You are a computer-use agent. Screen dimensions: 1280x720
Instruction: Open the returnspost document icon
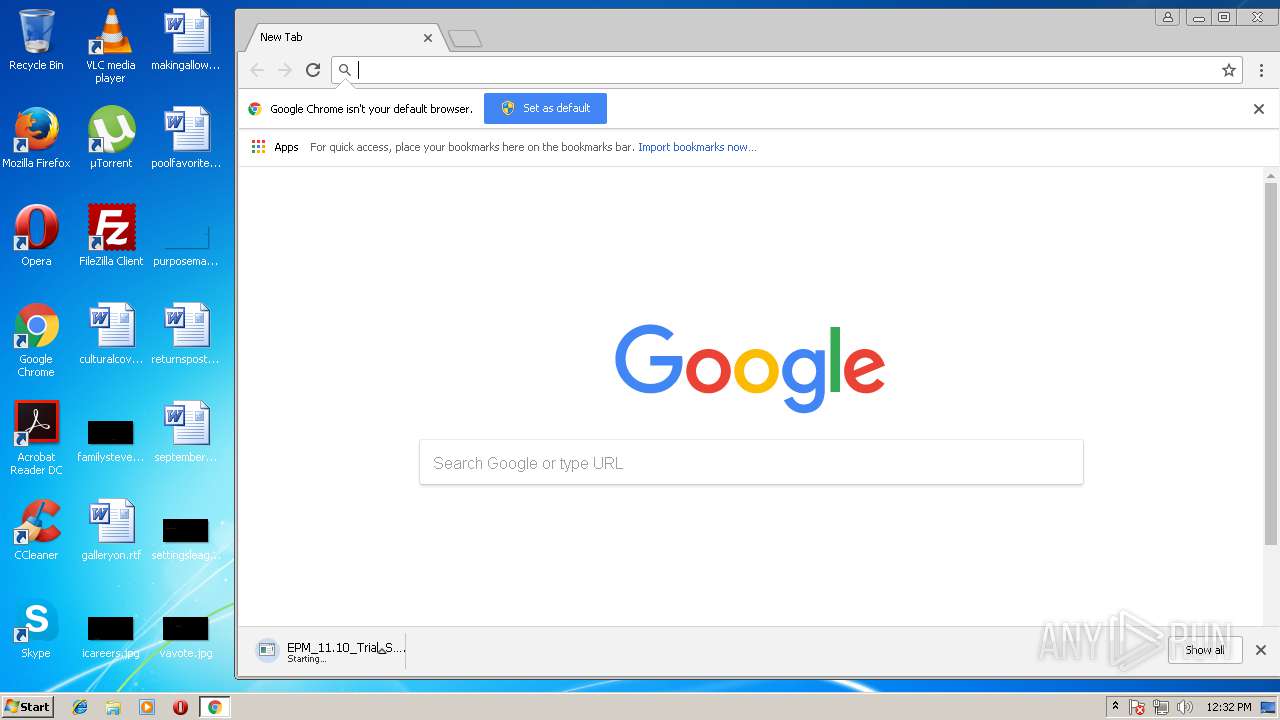(185, 334)
